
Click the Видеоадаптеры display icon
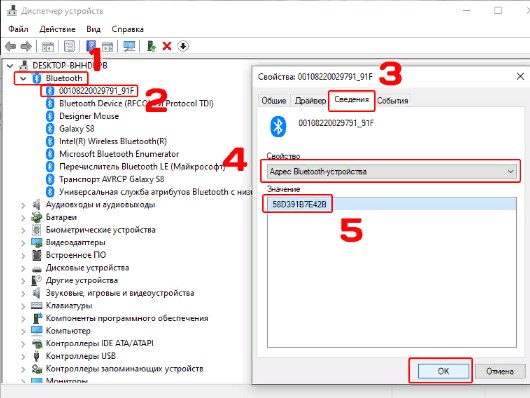[x=36, y=242]
